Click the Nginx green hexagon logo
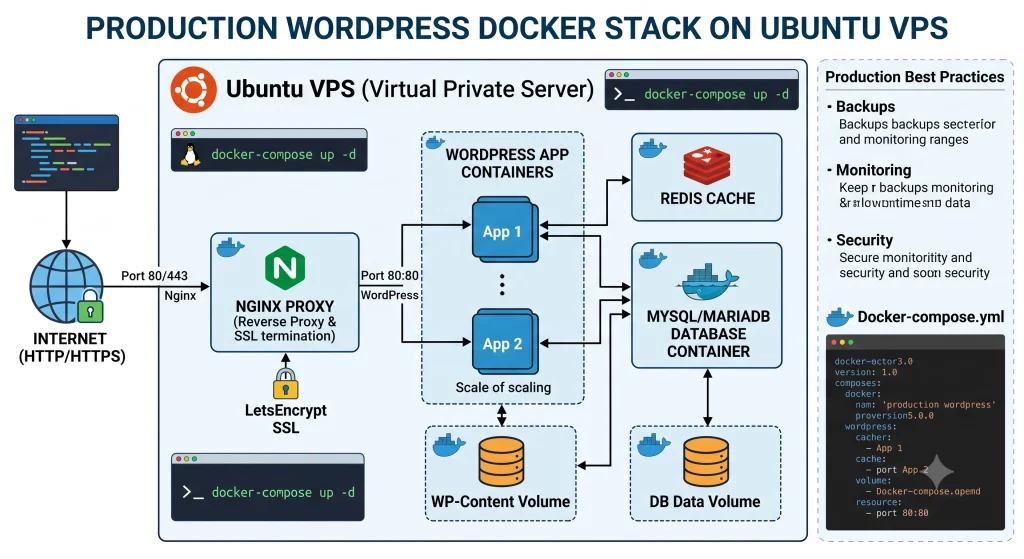Screen dimensions: 1024x559 point(285,268)
